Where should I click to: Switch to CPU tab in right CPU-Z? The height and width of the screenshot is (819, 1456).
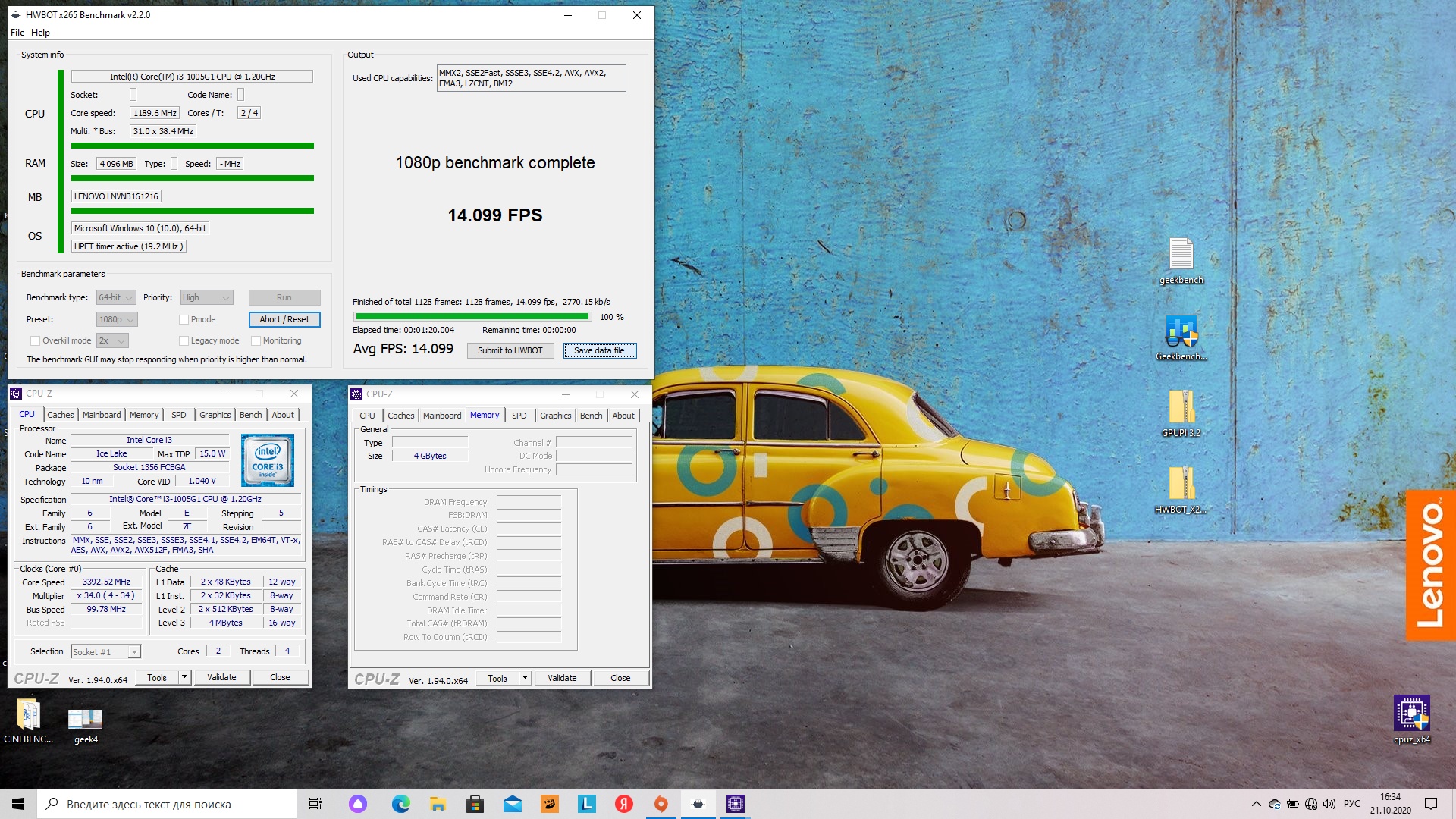[x=367, y=416]
